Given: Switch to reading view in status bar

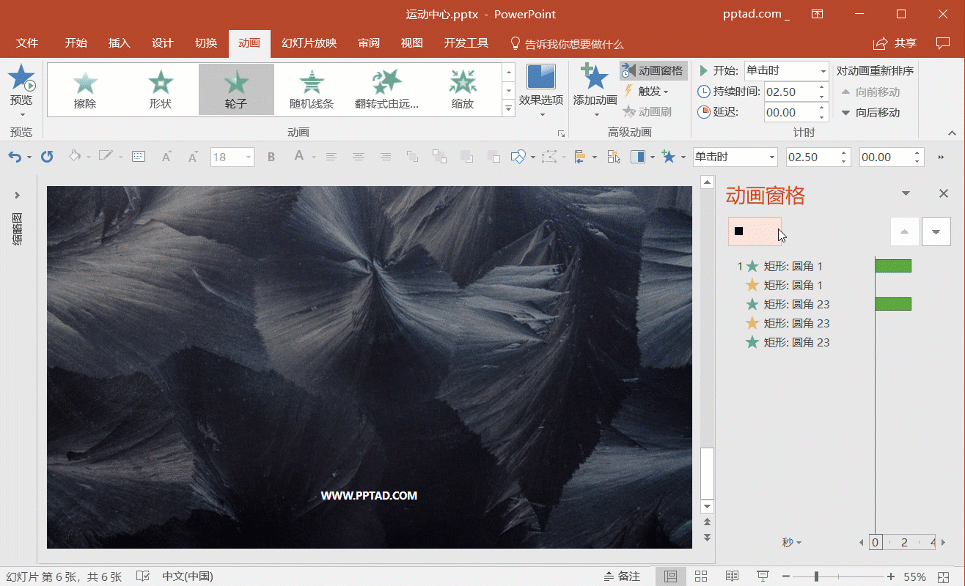Looking at the screenshot, I should (732, 576).
